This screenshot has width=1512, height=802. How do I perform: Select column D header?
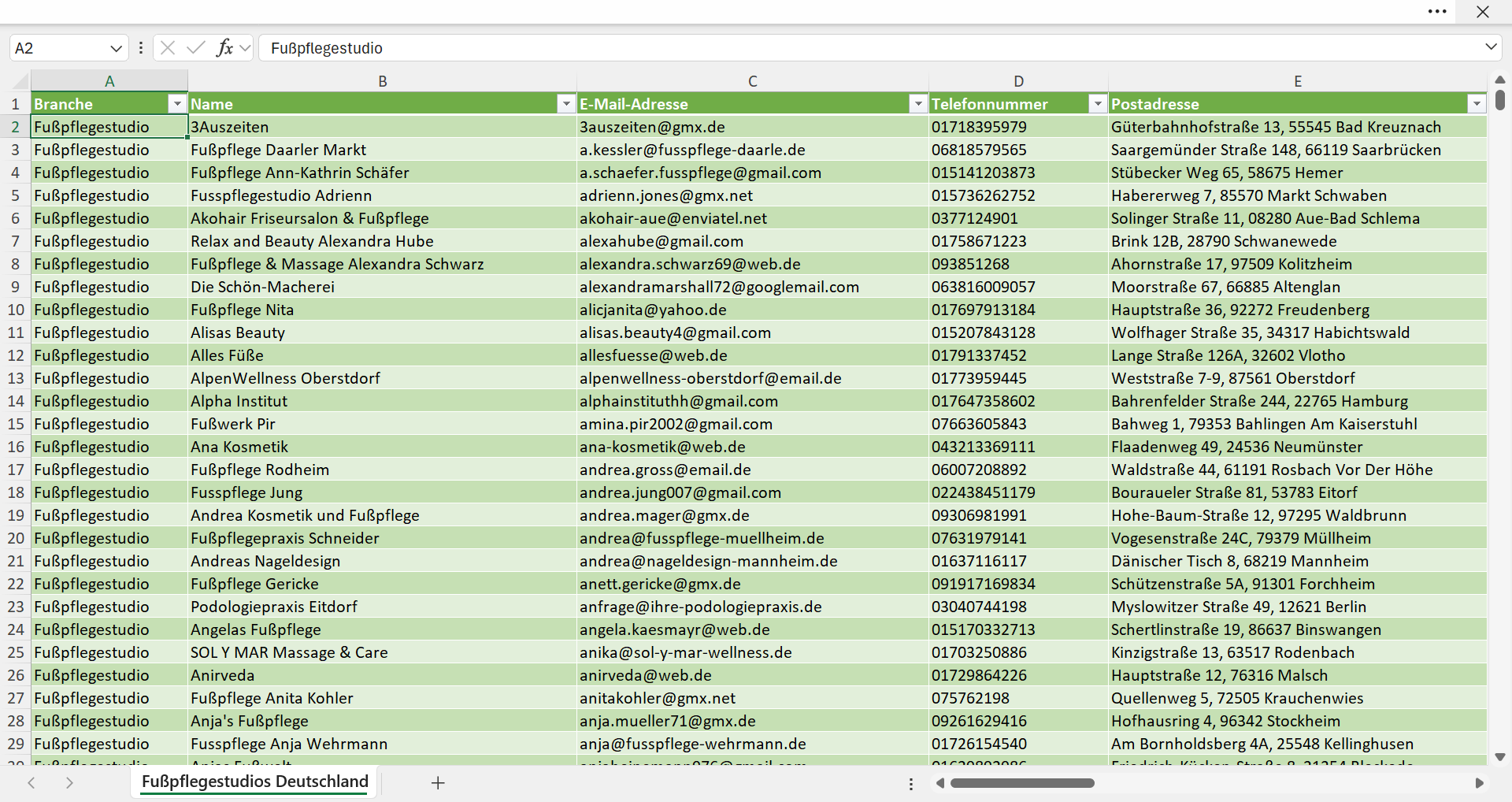(x=1019, y=81)
